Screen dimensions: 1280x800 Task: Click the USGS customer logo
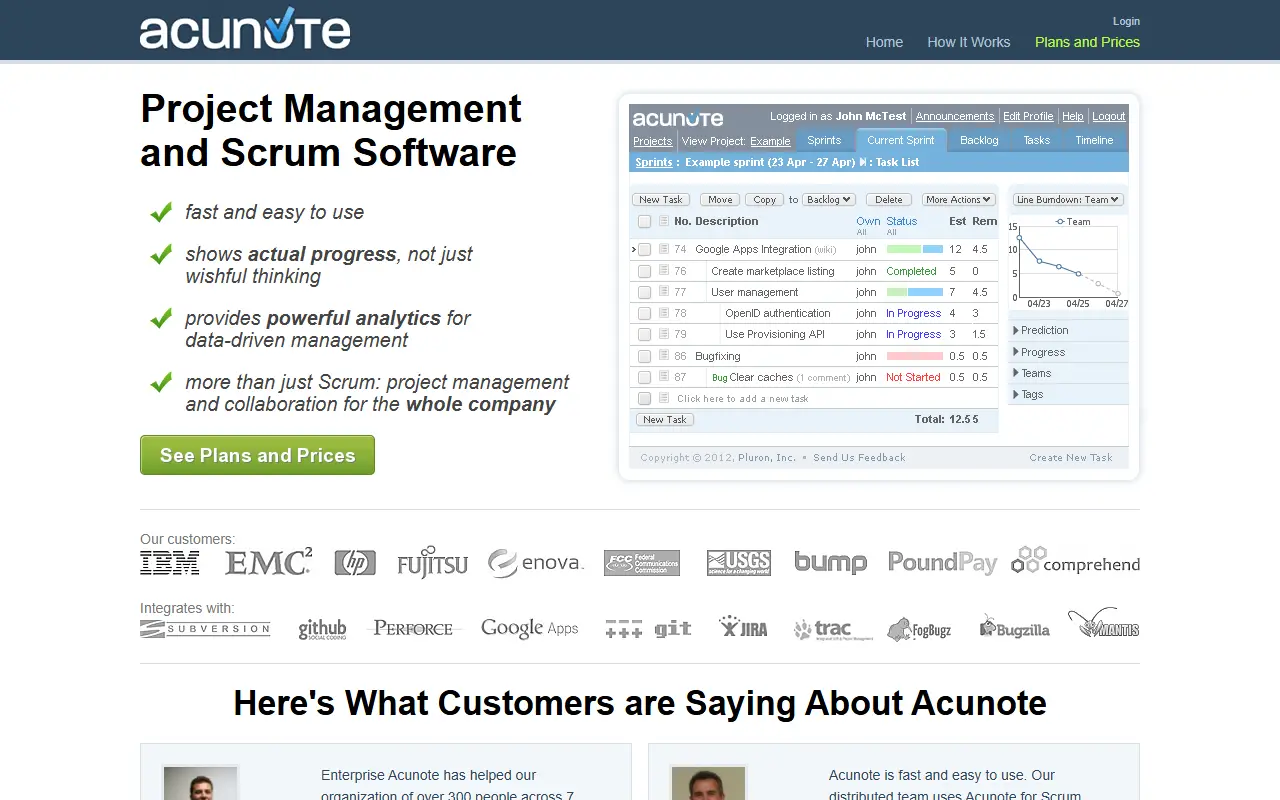pos(738,563)
